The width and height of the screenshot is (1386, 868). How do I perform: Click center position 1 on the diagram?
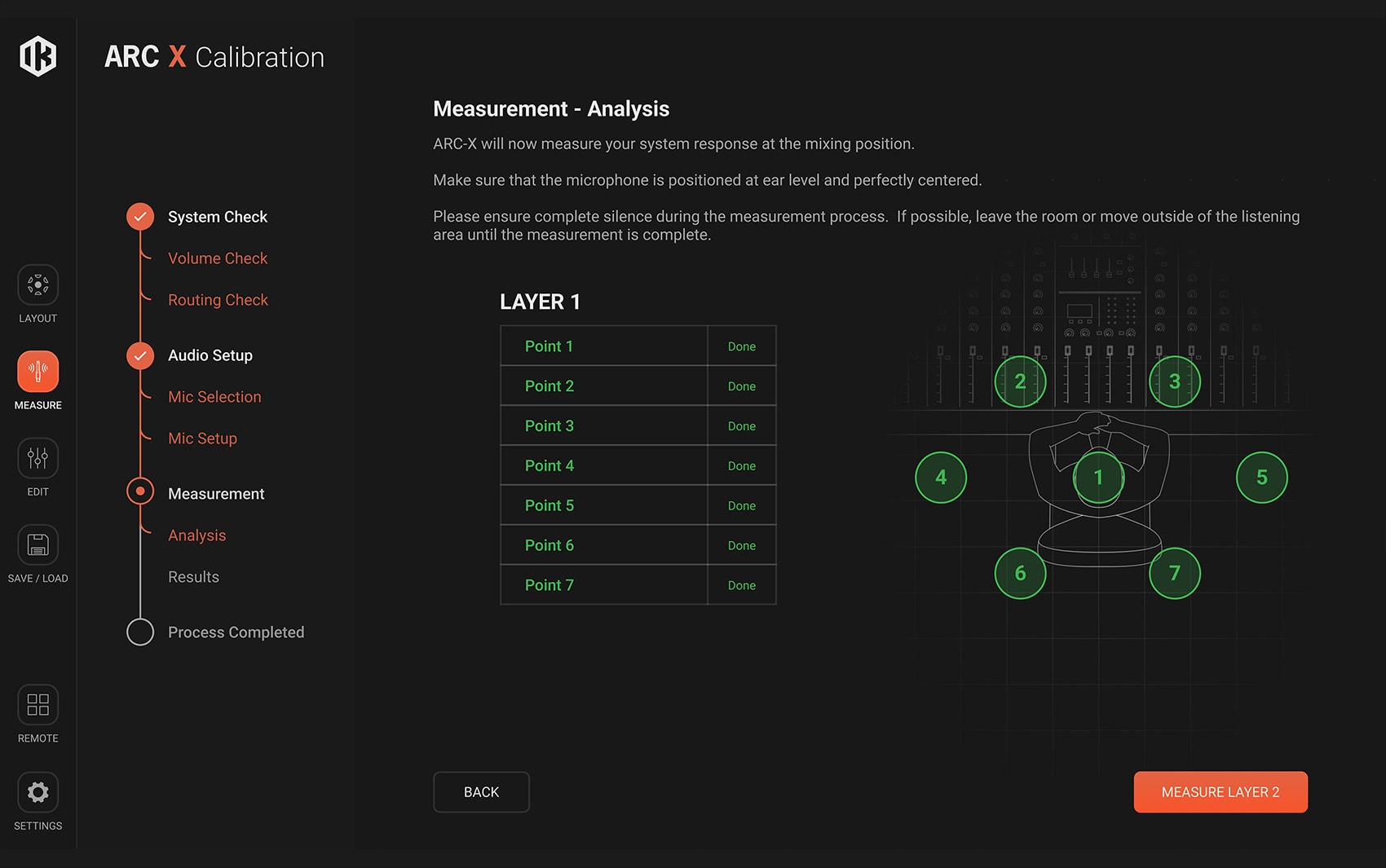click(1098, 478)
